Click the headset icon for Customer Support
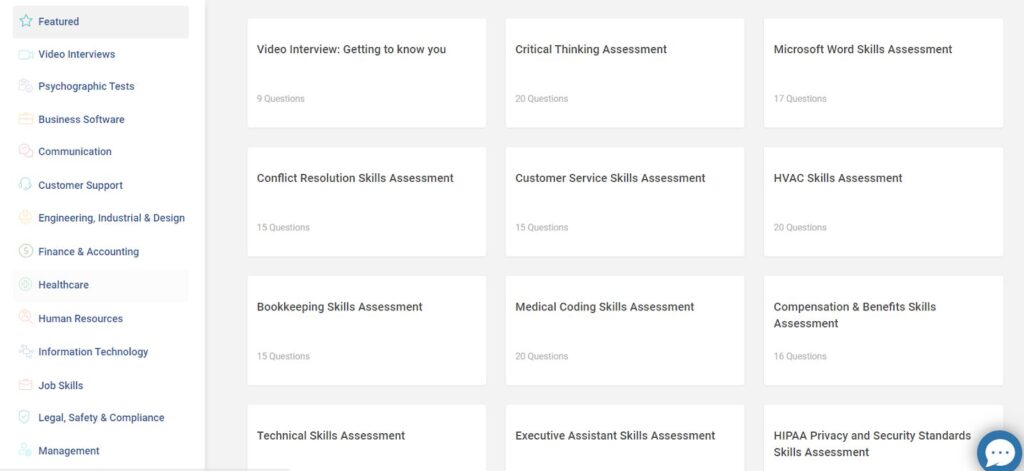The image size is (1024, 471). pyautogui.click(x=25, y=184)
